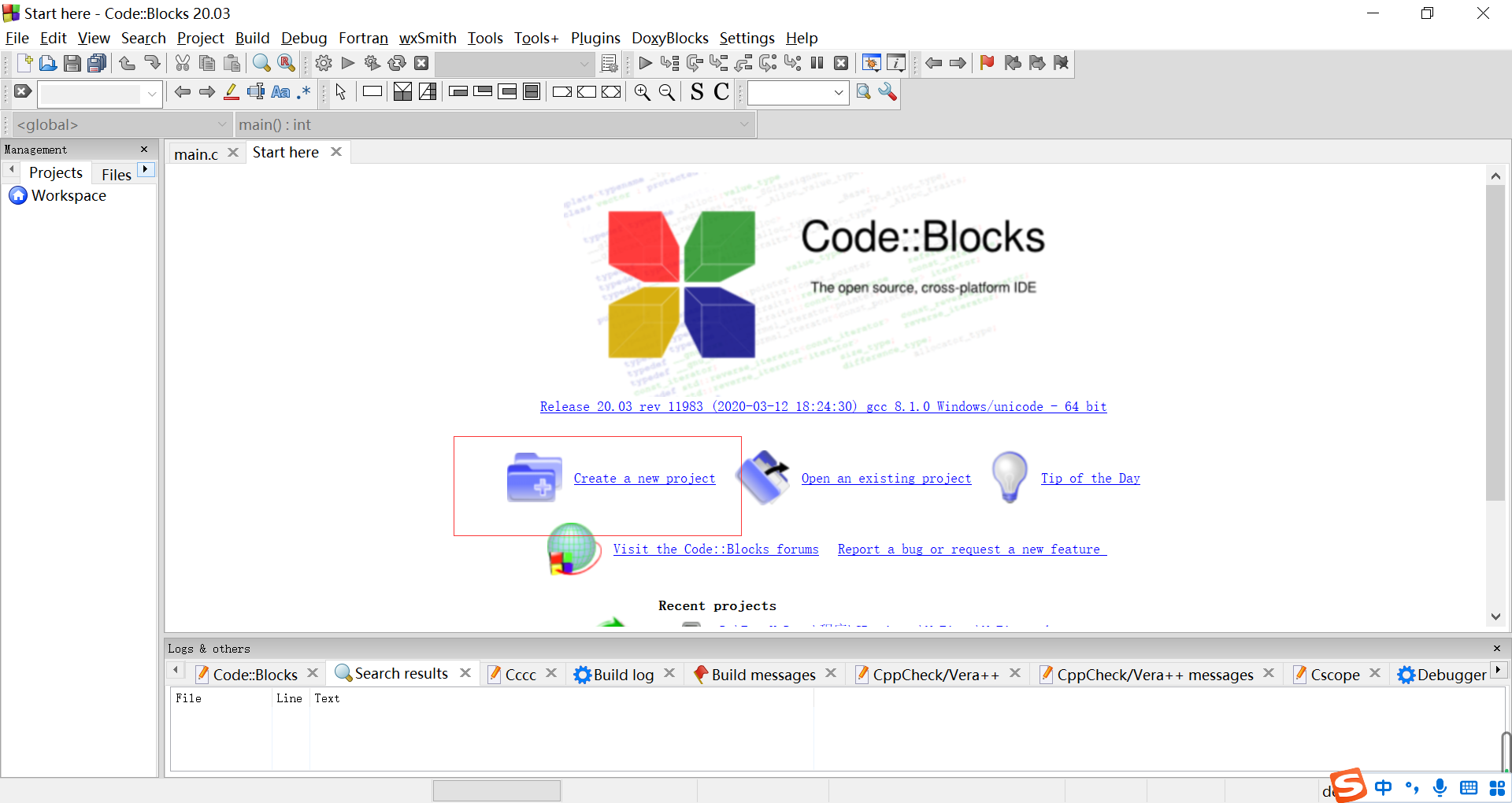Close the Management panel
The width and height of the screenshot is (1512, 803).
click(144, 149)
